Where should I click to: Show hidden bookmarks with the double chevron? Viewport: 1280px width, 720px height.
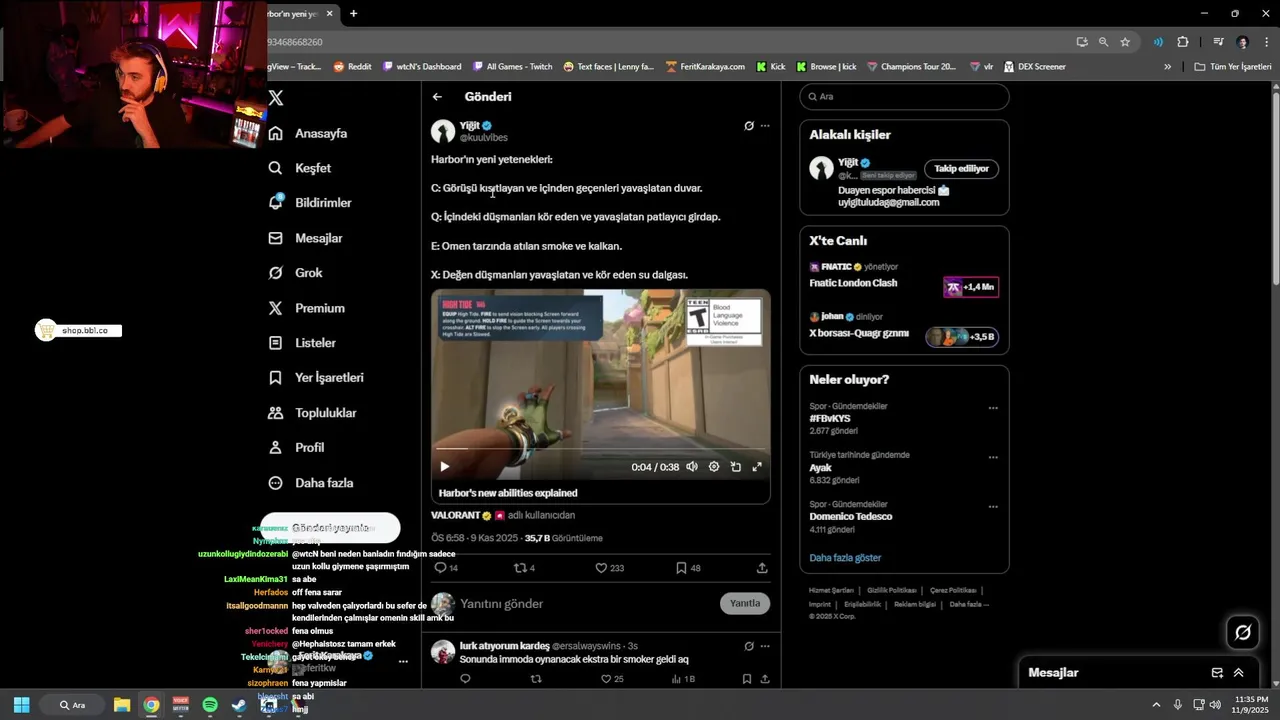point(1167,67)
